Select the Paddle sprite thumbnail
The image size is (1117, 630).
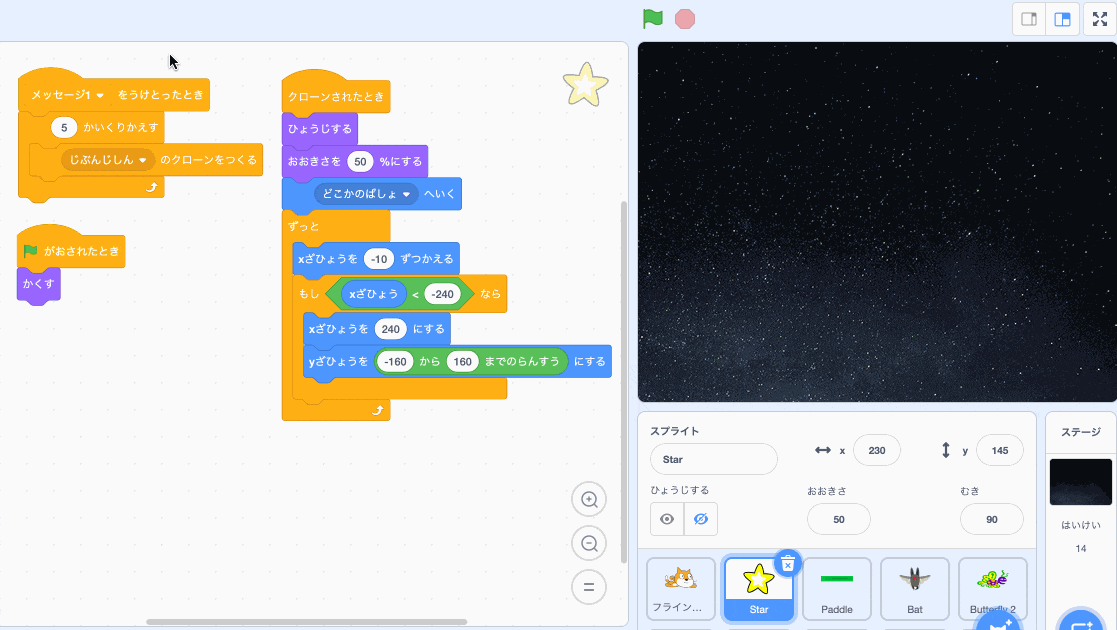click(836, 589)
